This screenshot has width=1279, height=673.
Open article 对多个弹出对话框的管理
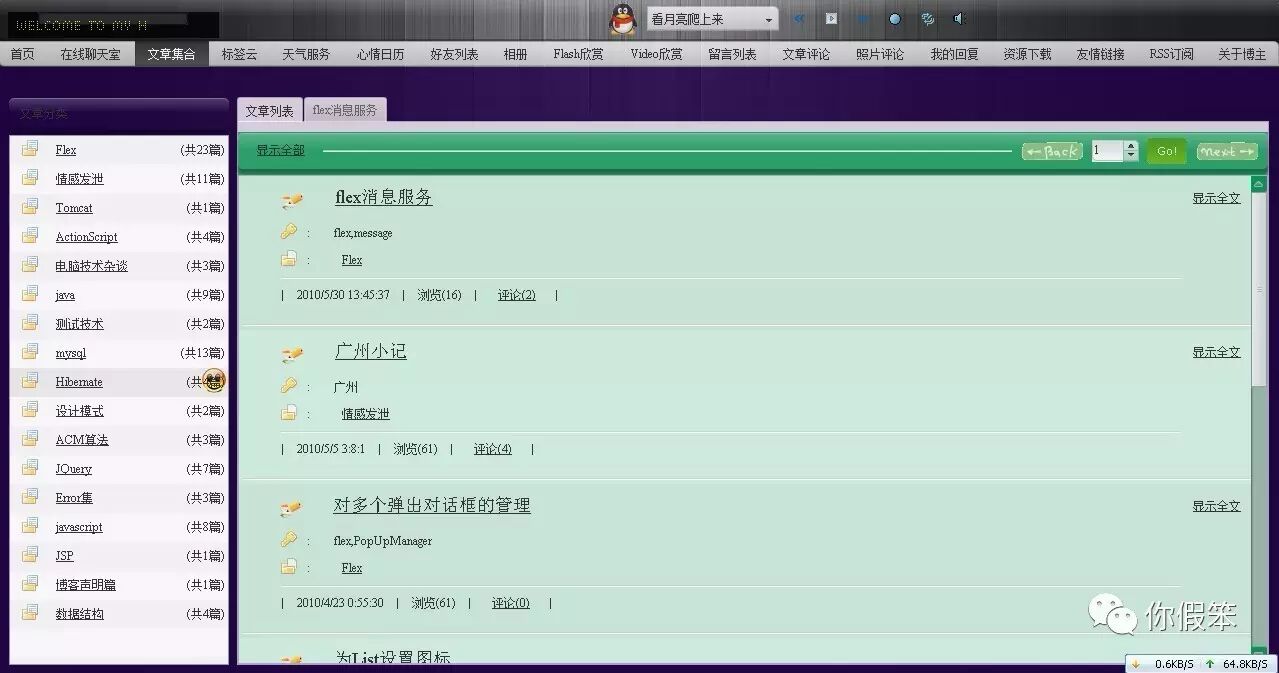(x=432, y=506)
